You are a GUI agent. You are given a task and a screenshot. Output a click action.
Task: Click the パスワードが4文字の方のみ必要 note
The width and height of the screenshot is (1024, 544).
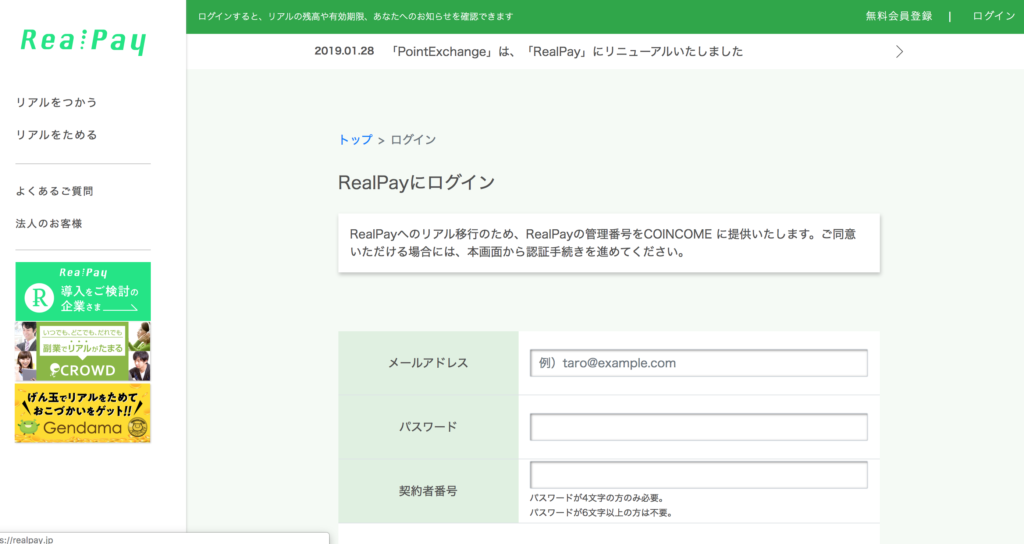coord(597,498)
